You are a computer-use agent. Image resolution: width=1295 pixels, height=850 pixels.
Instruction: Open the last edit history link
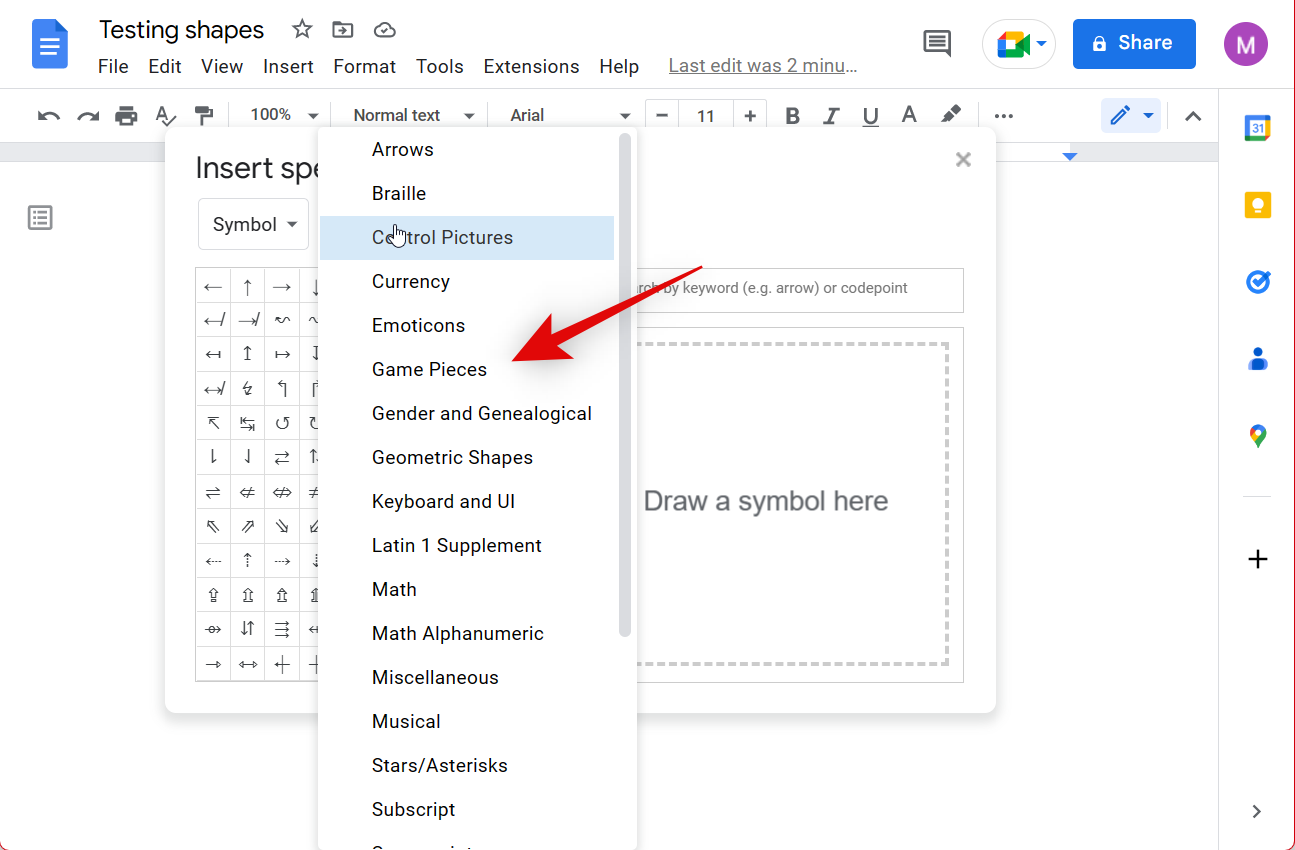tap(763, 66)
